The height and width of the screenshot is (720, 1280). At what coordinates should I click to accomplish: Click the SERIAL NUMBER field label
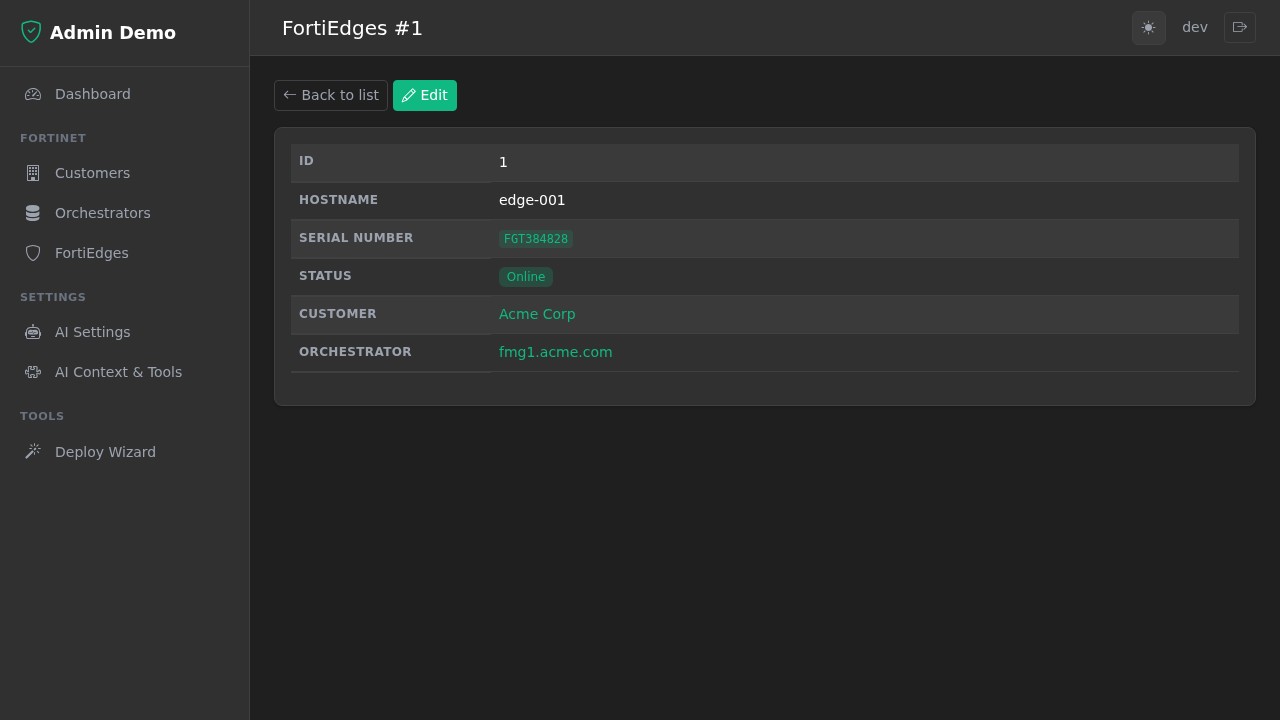point(356,238)
